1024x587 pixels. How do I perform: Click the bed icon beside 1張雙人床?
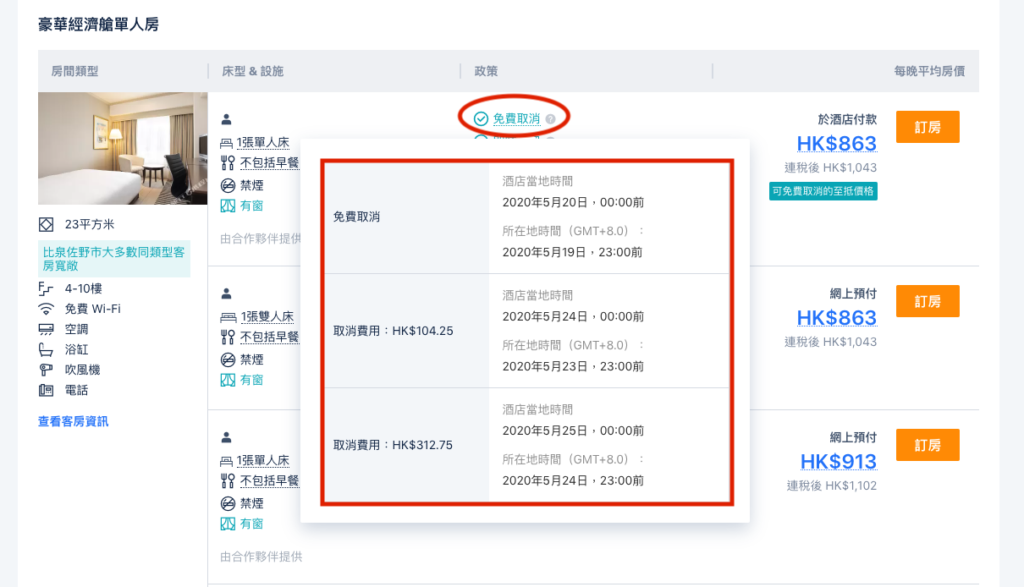click(x=228, y=317)
